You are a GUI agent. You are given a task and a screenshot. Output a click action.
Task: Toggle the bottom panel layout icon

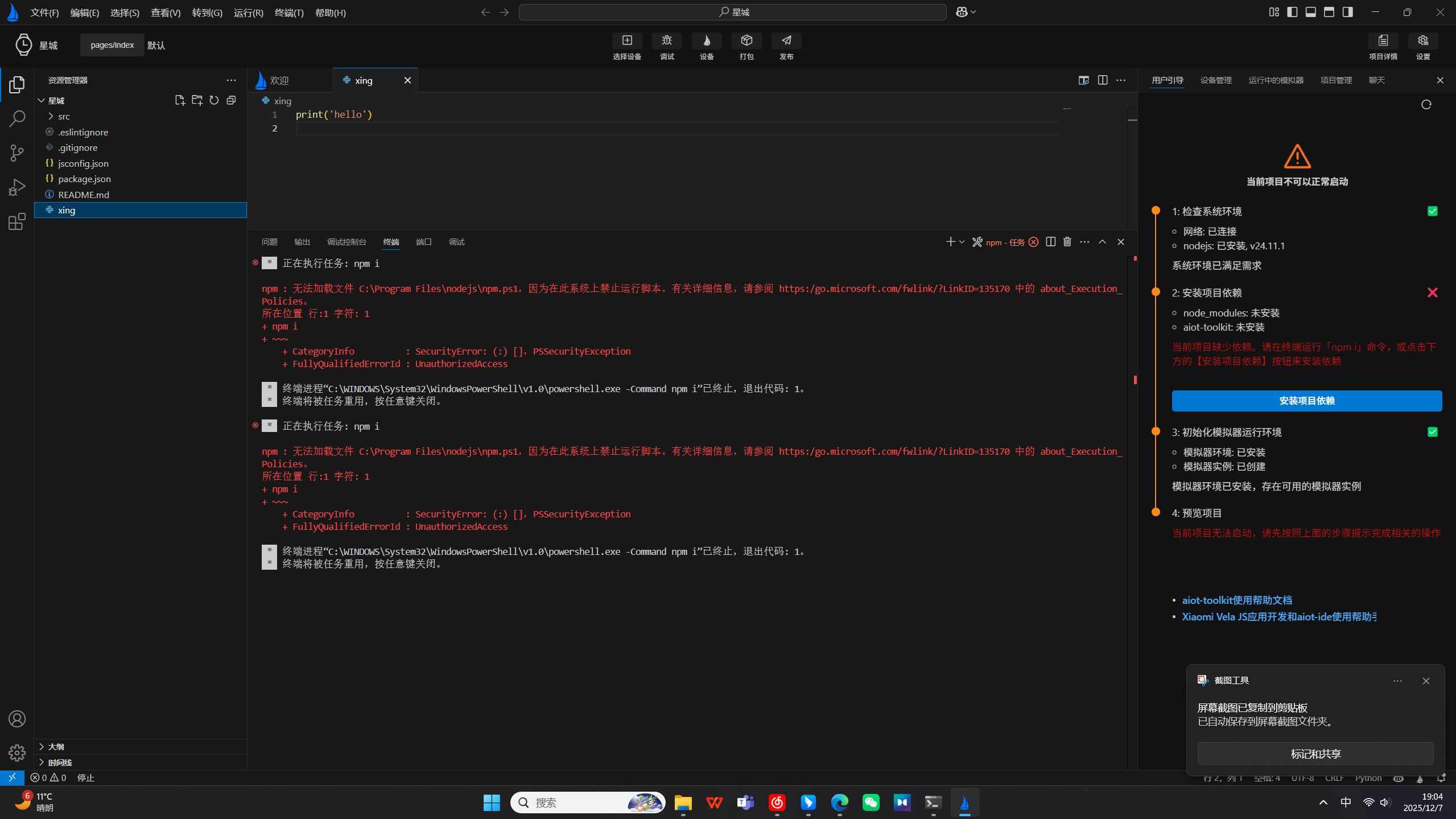1310,12
